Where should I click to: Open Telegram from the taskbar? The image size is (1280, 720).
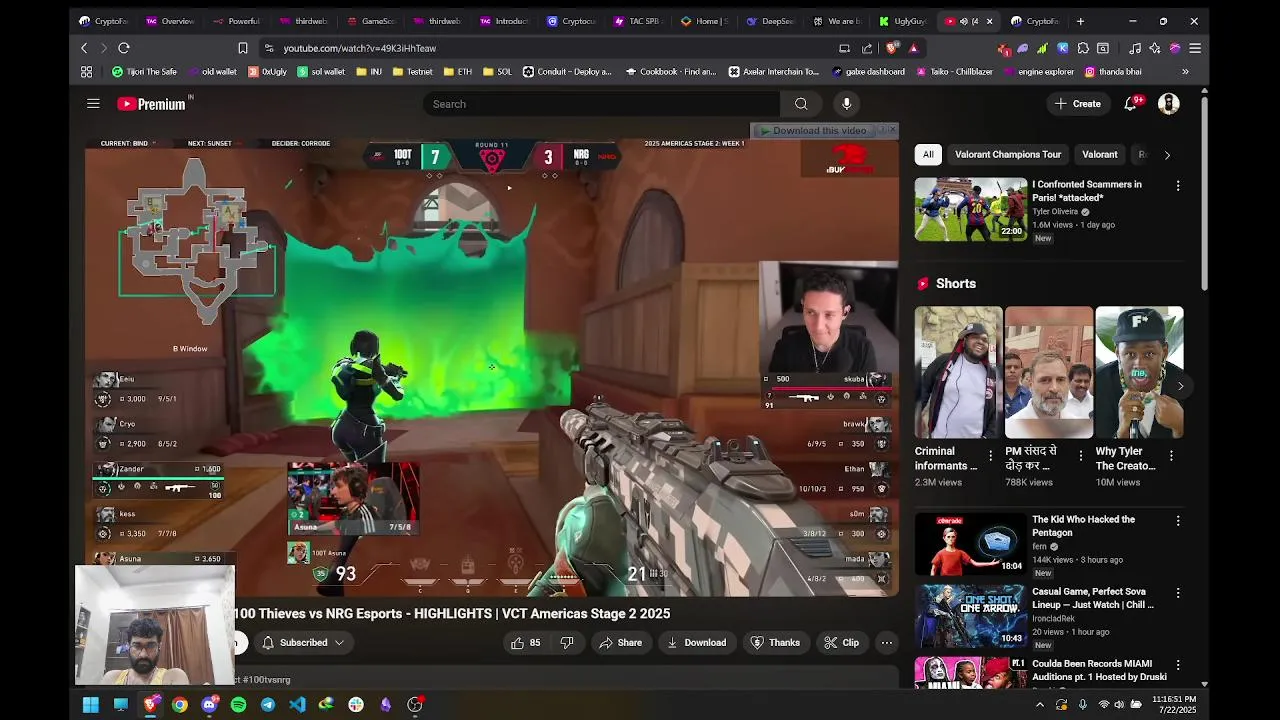tap(268, 705)
